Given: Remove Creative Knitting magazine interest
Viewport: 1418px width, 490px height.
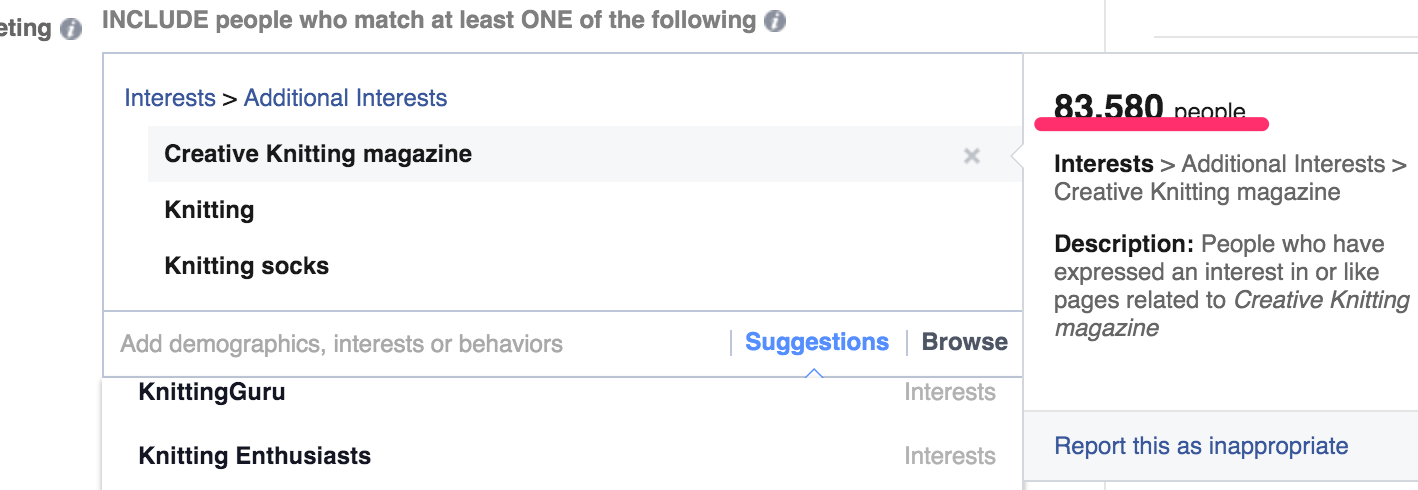Looking at the screenshot, I should pos(971,156).
